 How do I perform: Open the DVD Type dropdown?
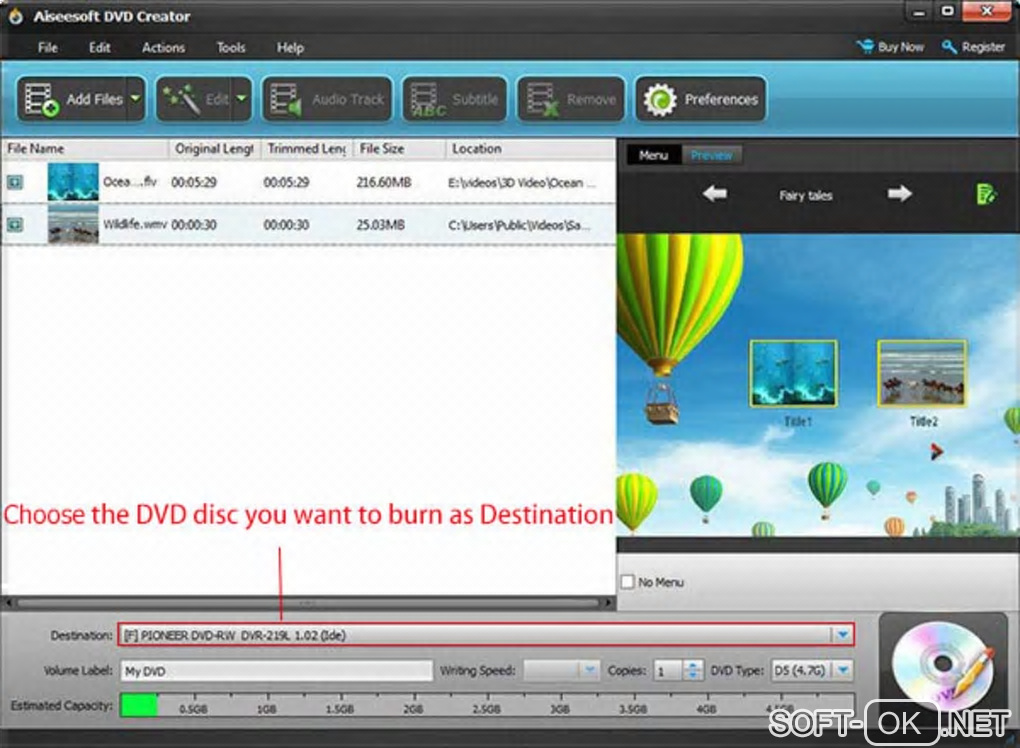[843, 670]
